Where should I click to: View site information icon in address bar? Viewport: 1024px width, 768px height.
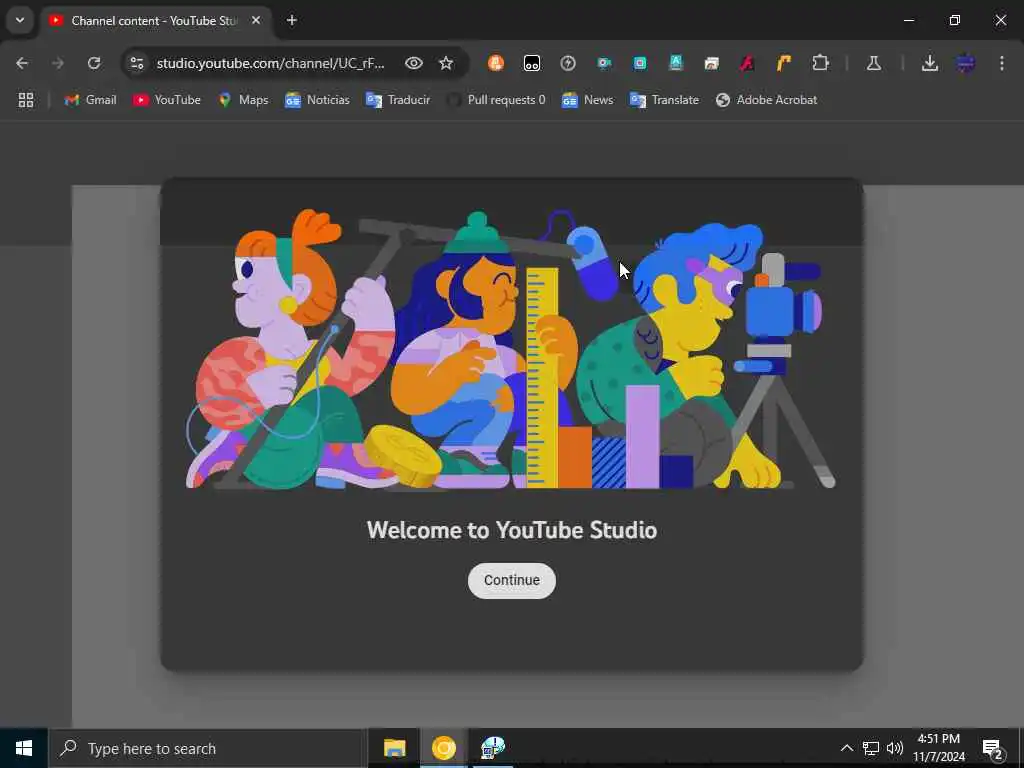[x=137, y=63]
